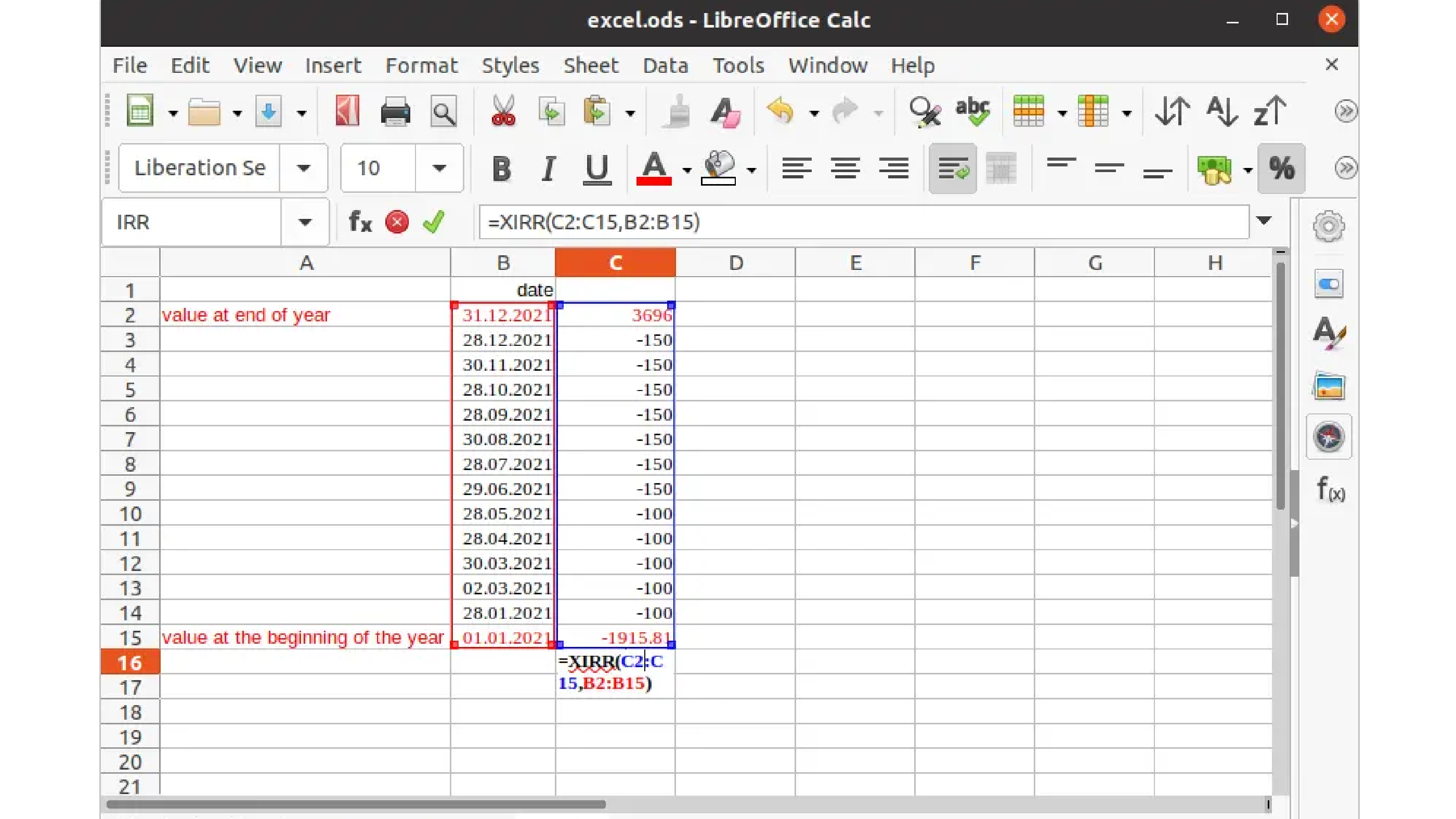Toggle Wrap Text button
The height and width of the screenshot is (819, 1456).
pos(953,168)
